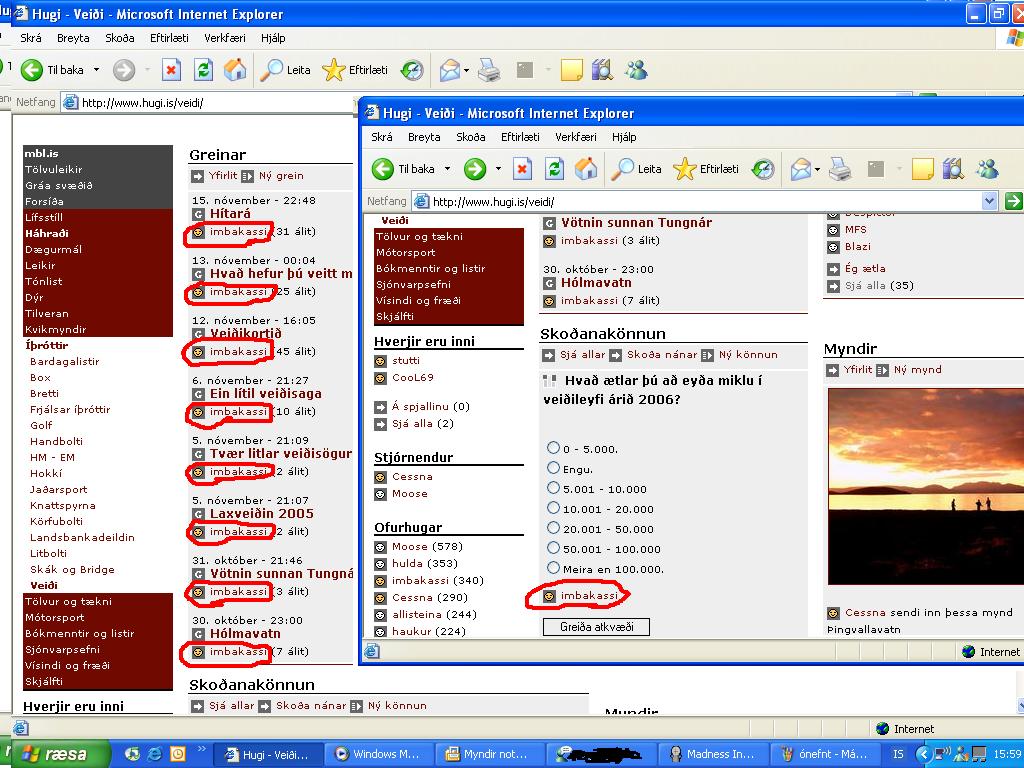The image size is (1024, 768).
Task: Open Breyta menu in the rear window
Action: 73,38
